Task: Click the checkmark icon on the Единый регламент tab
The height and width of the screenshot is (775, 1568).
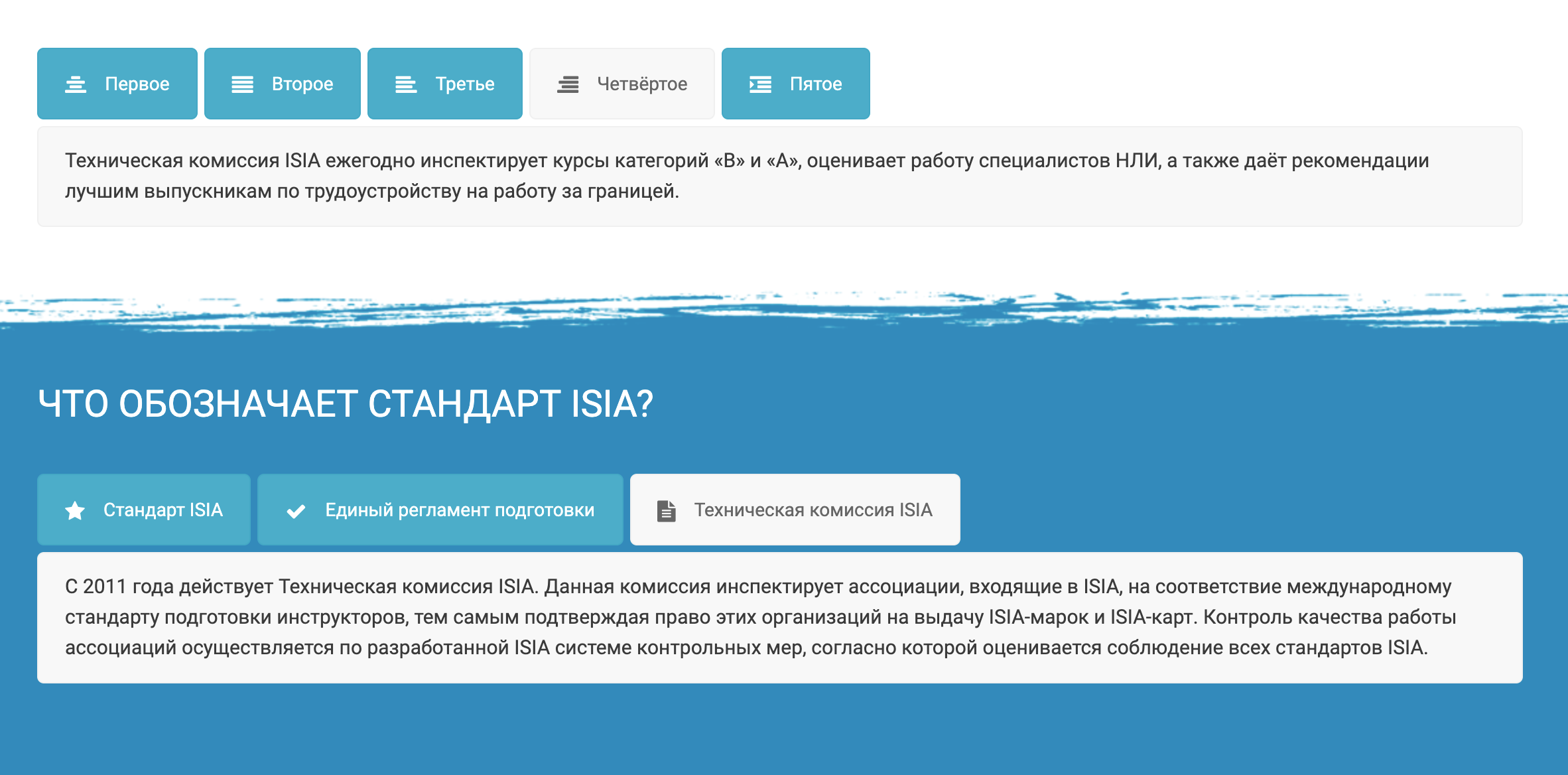Action: click(x=296, y=511)
